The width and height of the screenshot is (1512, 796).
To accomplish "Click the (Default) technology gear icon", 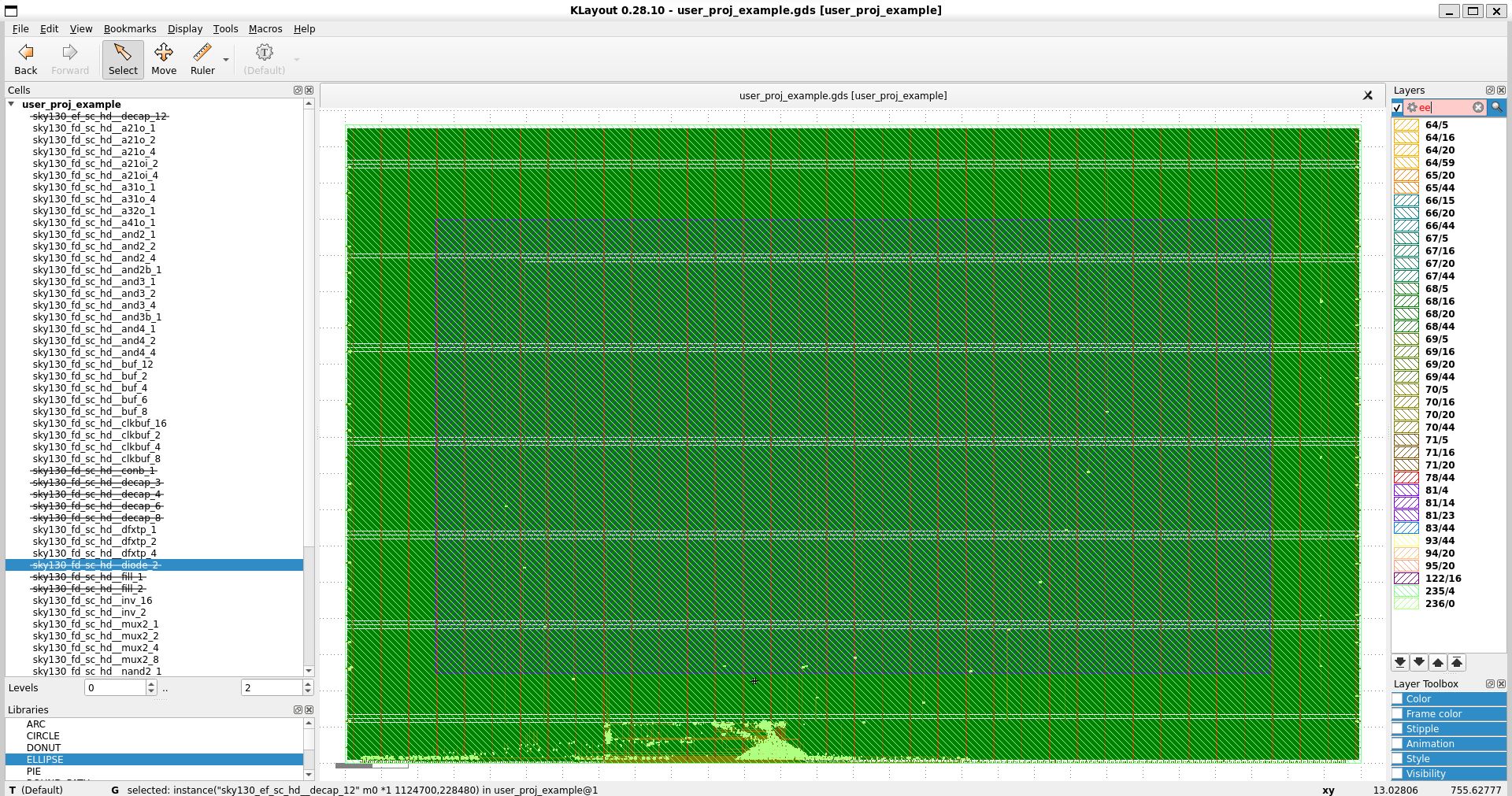I will (x=265, y=53).
